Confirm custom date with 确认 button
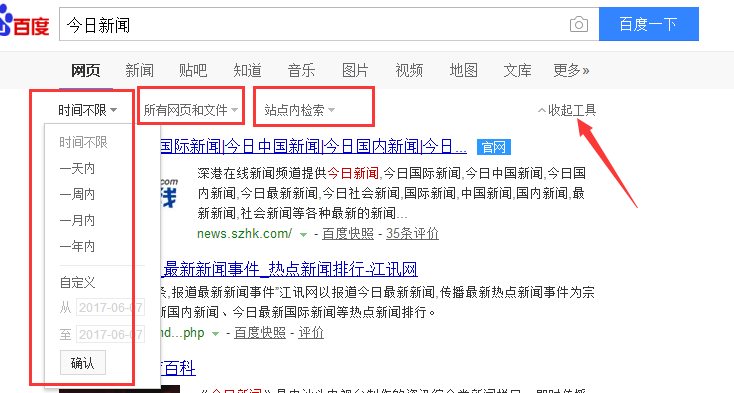The image size is (734, 393). pos(83,363)
